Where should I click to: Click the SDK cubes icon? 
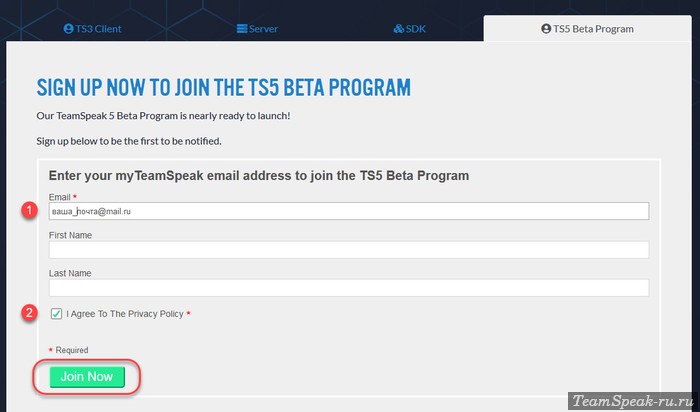(x=398, y=29)
